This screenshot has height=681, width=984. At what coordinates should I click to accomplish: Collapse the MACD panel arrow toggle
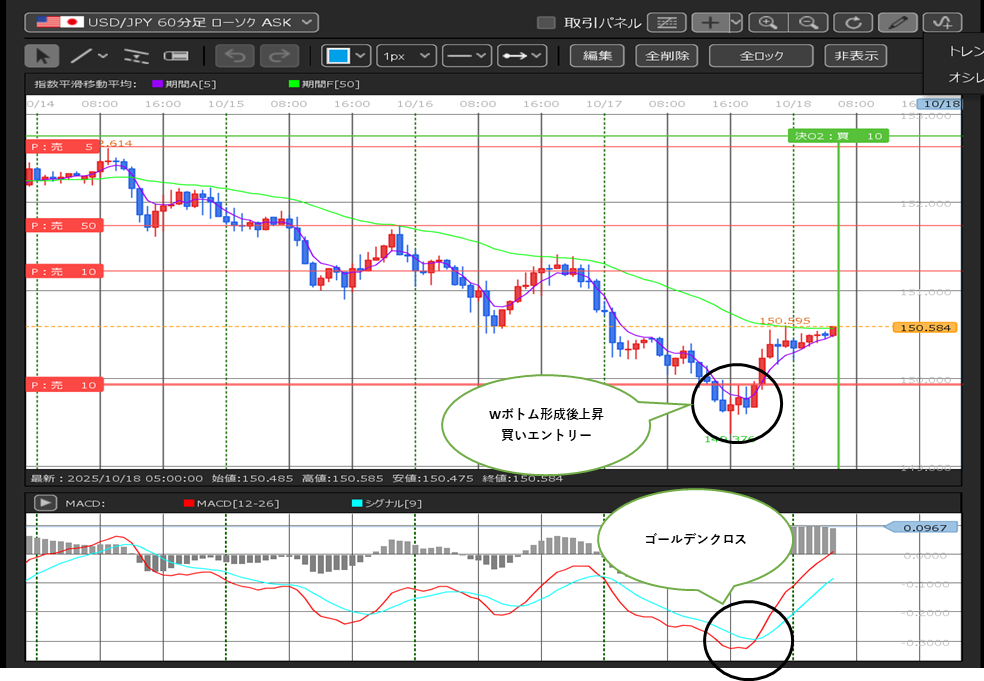(x=45, y=503)
